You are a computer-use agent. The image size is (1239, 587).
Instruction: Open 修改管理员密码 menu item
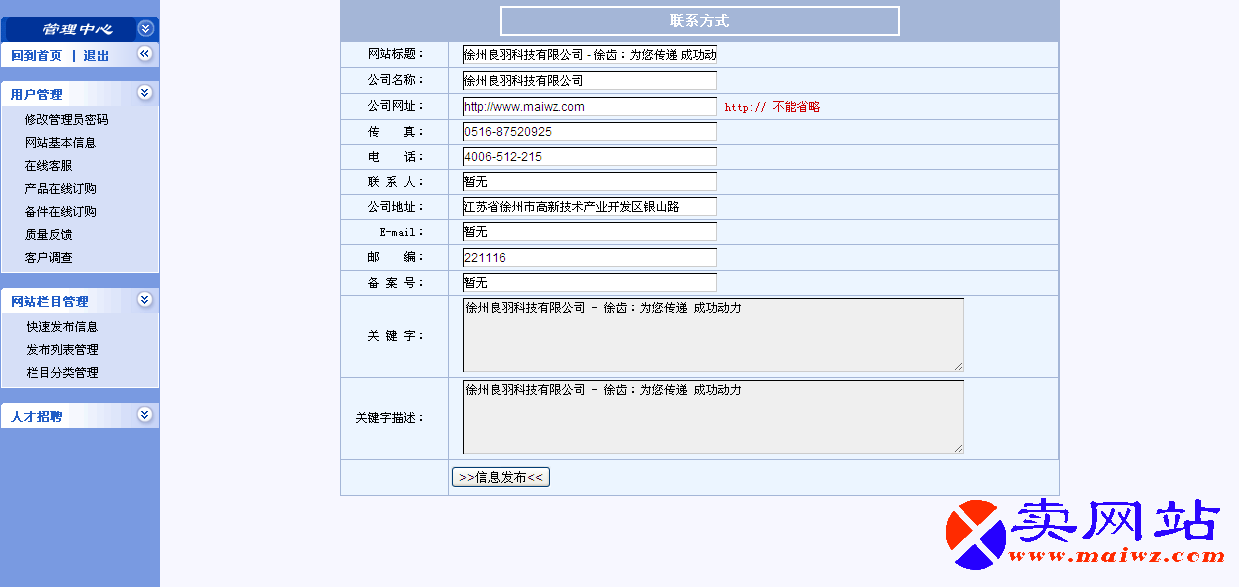pos(66,120)
